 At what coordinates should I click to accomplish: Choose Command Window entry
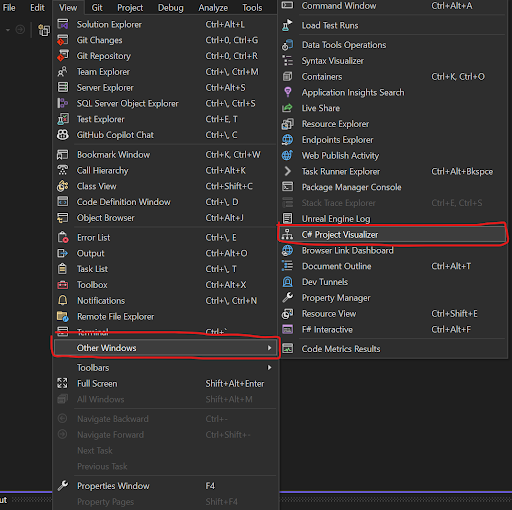click(392, 6)
